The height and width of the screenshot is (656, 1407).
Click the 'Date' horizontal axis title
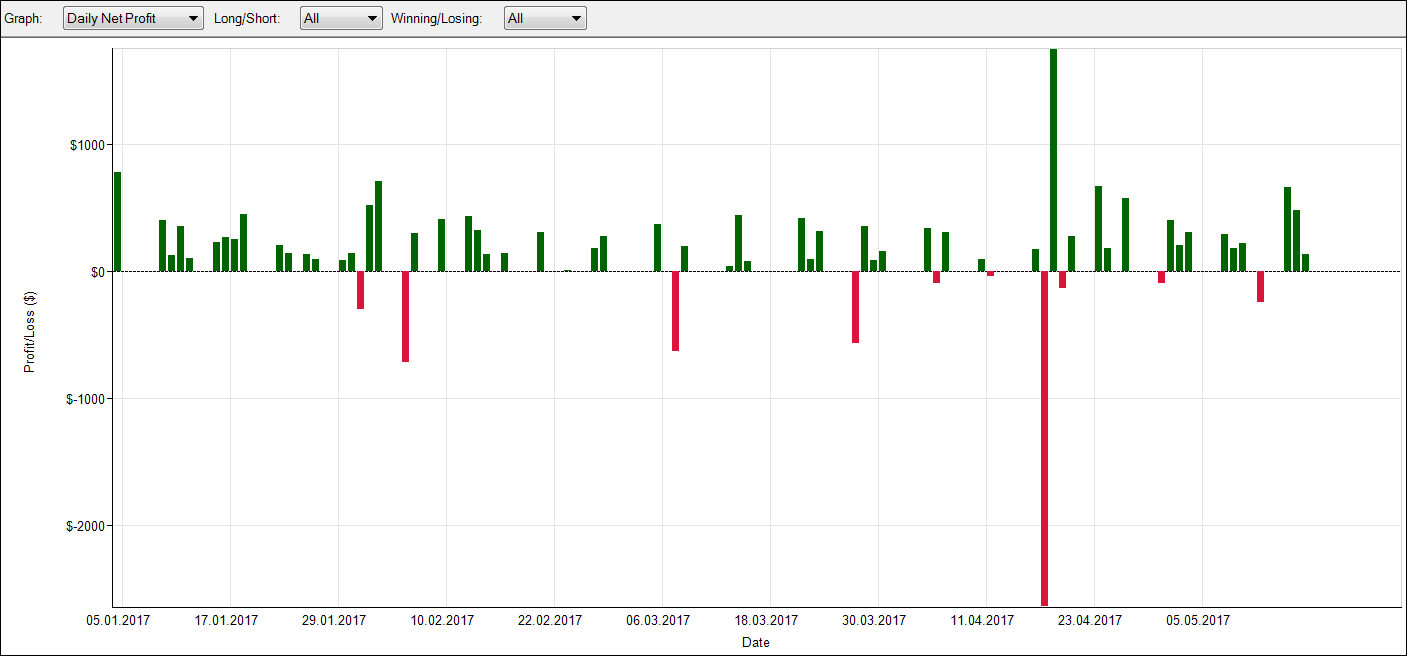click(755, 643)
